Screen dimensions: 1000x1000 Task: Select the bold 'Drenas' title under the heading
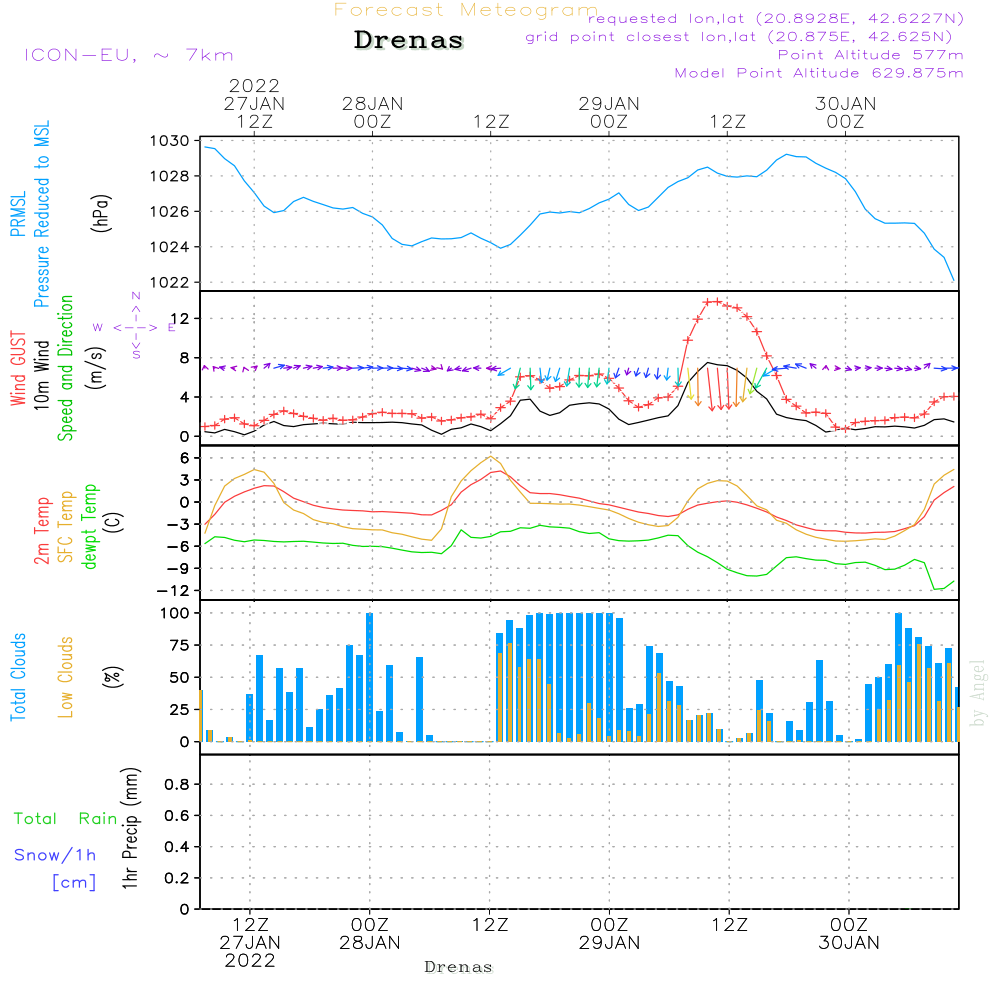click(409, 40)
